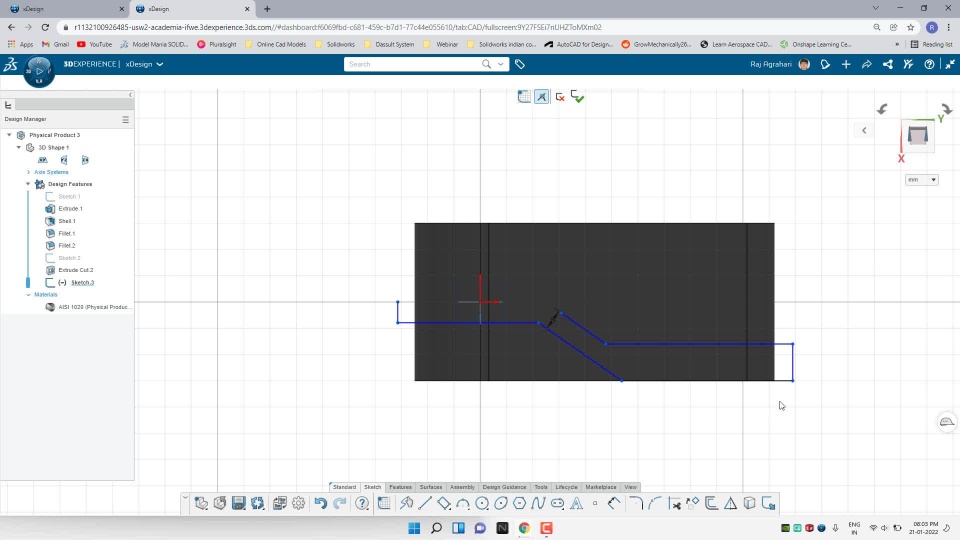Screen dimensions: 960x540
Task: Open the search options dropdown arrow
Action: point(501,64)
